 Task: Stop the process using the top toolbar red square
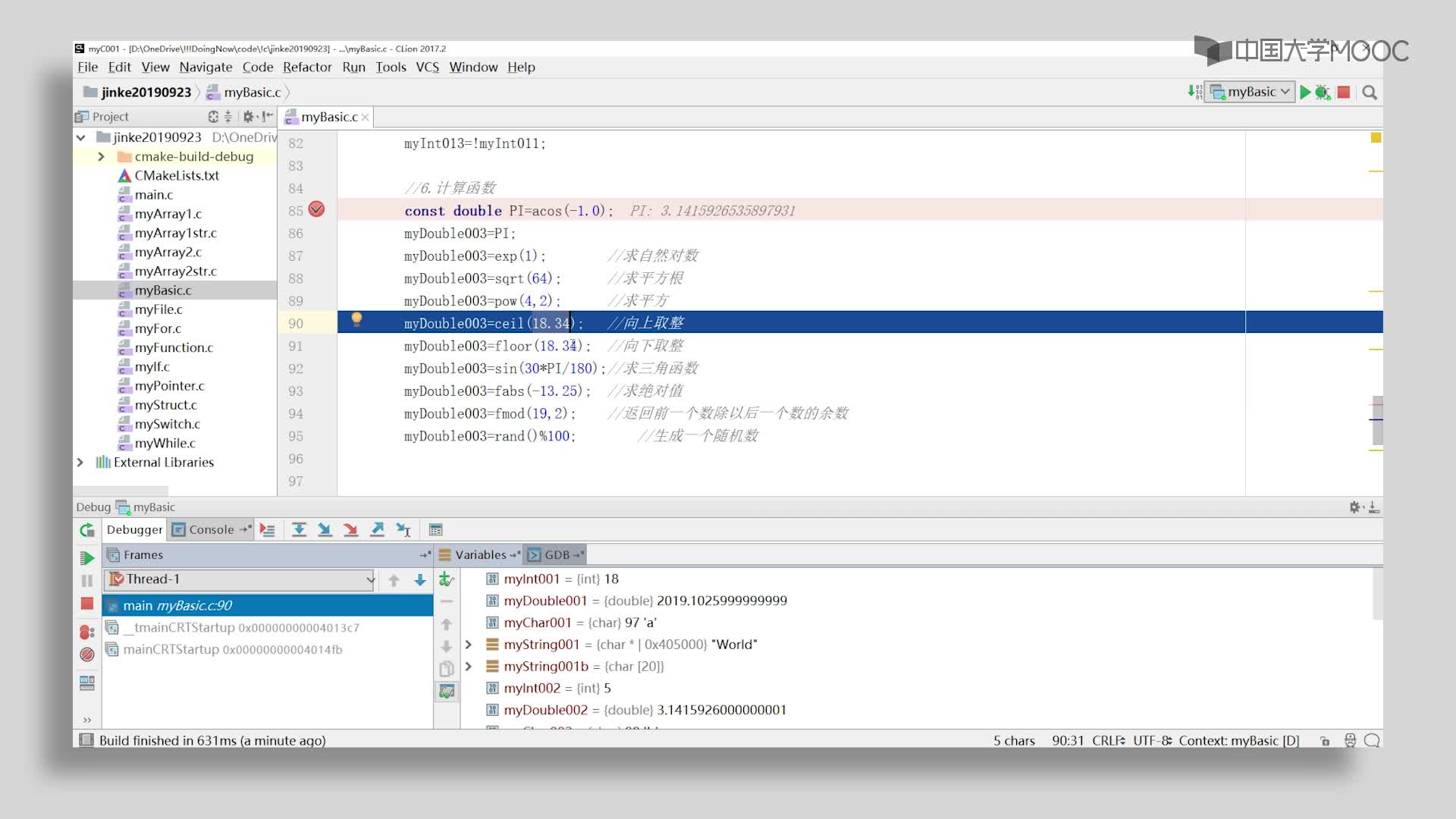(1344, 92)
